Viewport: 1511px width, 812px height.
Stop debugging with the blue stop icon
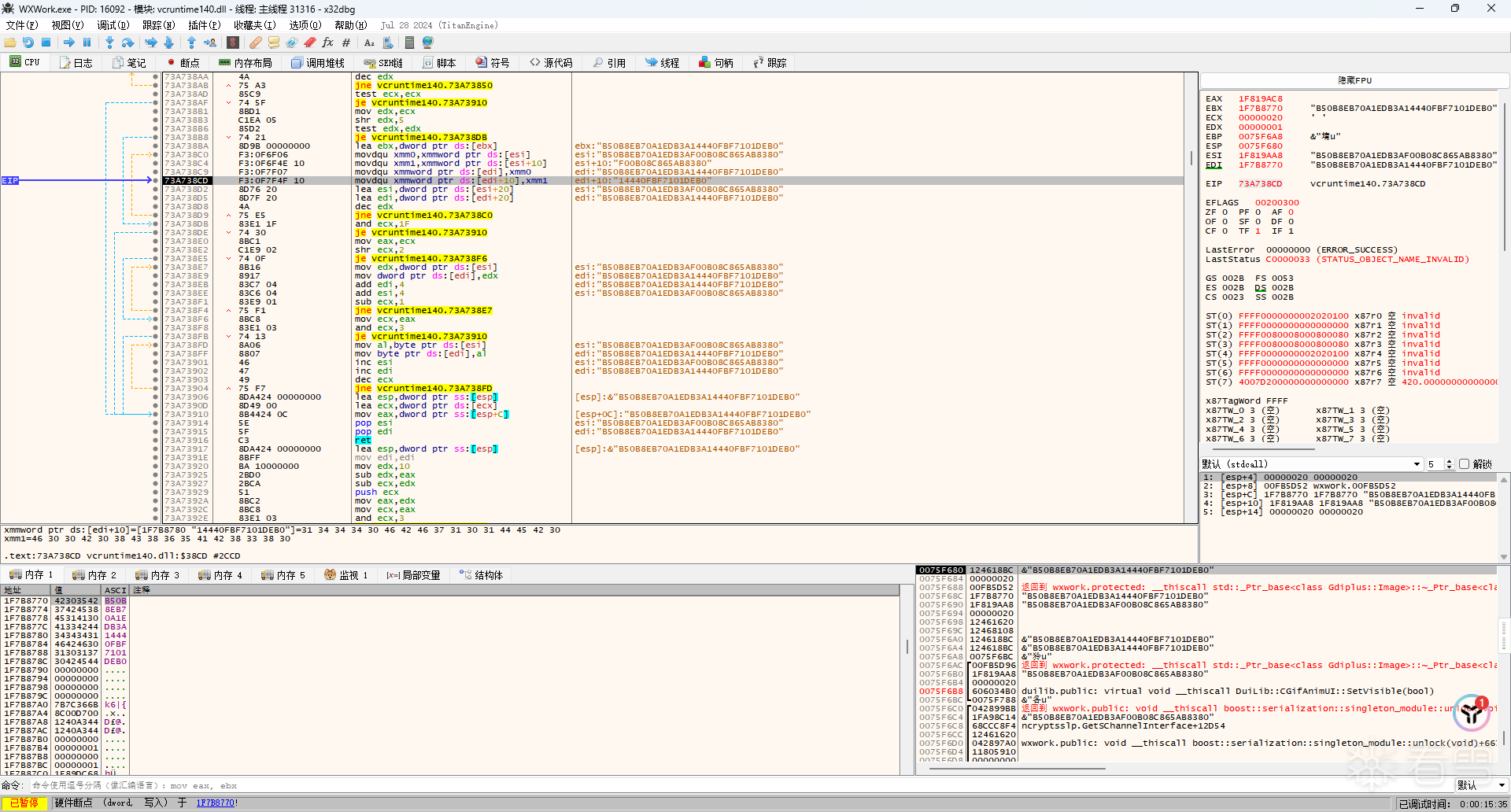click(x=46, y=42)
